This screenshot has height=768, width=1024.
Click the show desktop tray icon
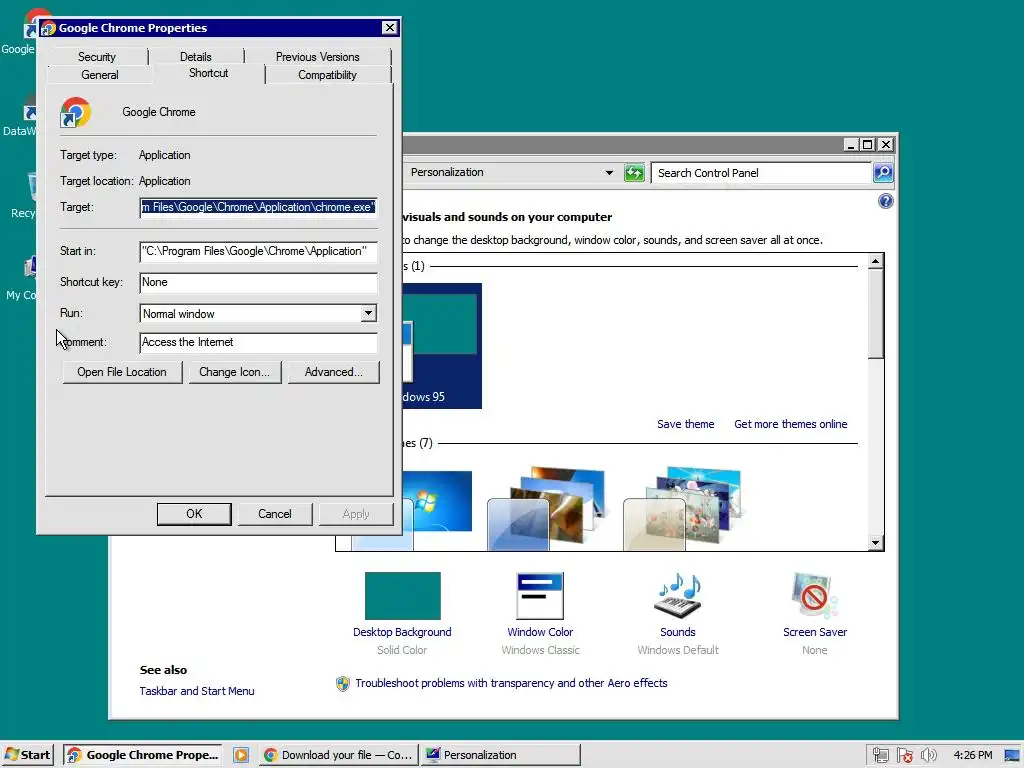tap(1012, 756)
